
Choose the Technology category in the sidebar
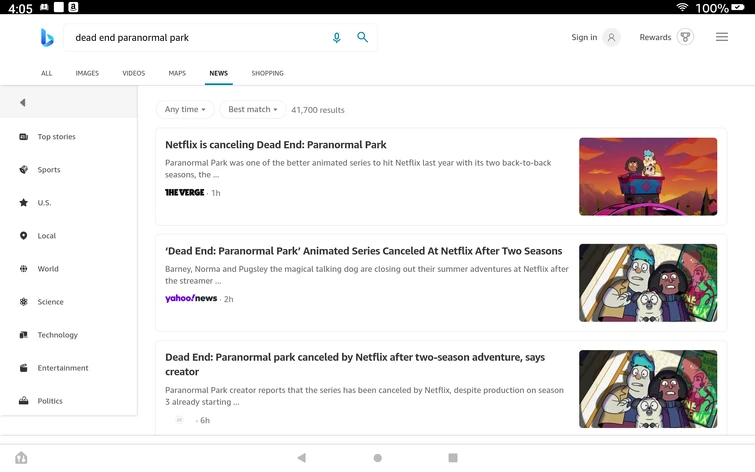pyautogui.click(x=57, y=335)
